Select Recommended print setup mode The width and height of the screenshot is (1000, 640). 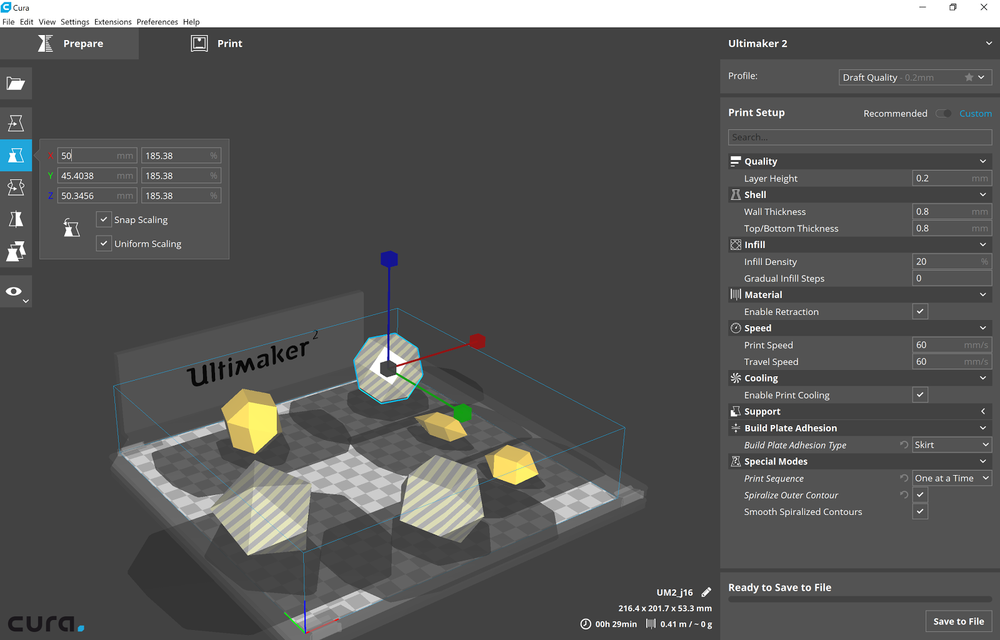895,113
